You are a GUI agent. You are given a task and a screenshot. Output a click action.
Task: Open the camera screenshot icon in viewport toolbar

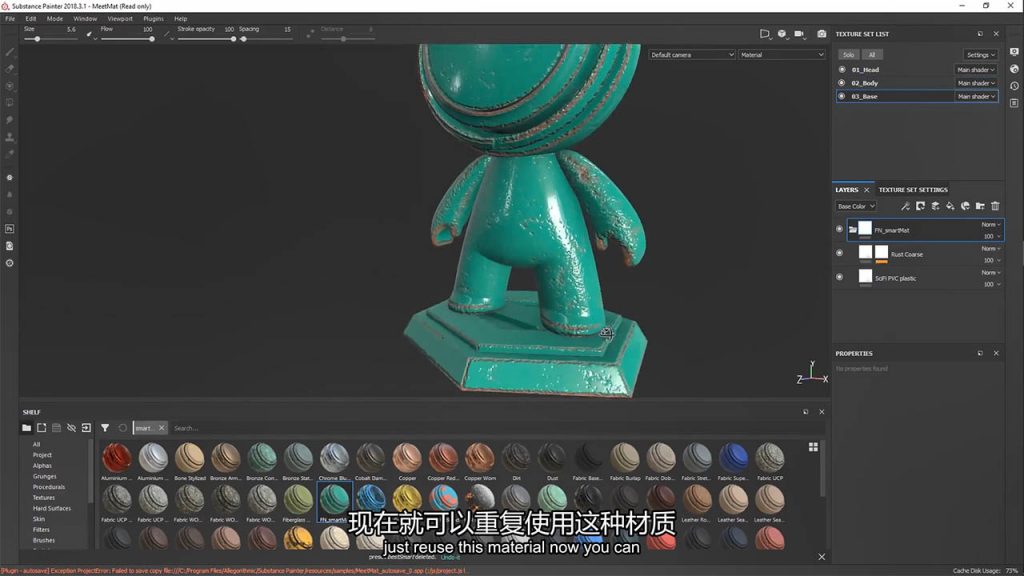tap(822, 34)
